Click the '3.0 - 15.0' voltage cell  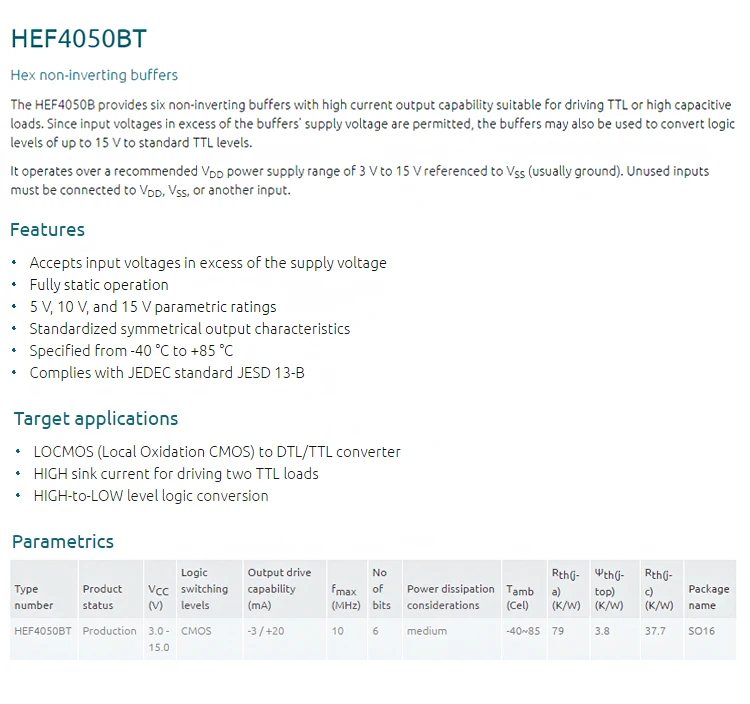(x=159, y=639)
